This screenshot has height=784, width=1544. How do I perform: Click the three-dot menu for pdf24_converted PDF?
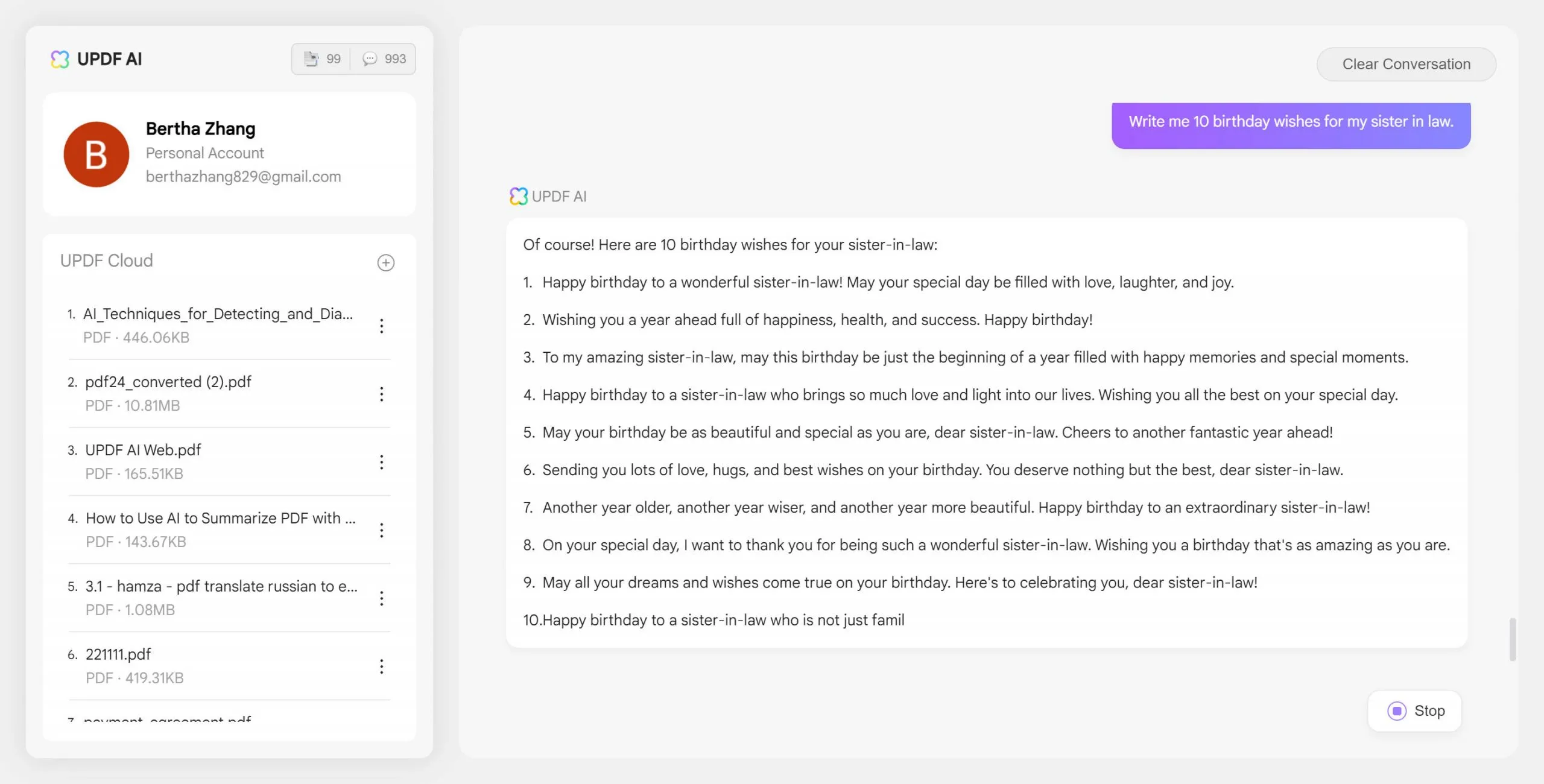pos(380,393)
